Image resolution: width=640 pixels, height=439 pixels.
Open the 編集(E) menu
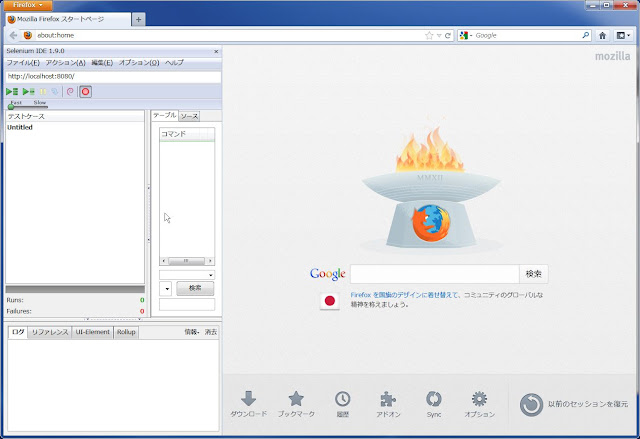[102, 63]
